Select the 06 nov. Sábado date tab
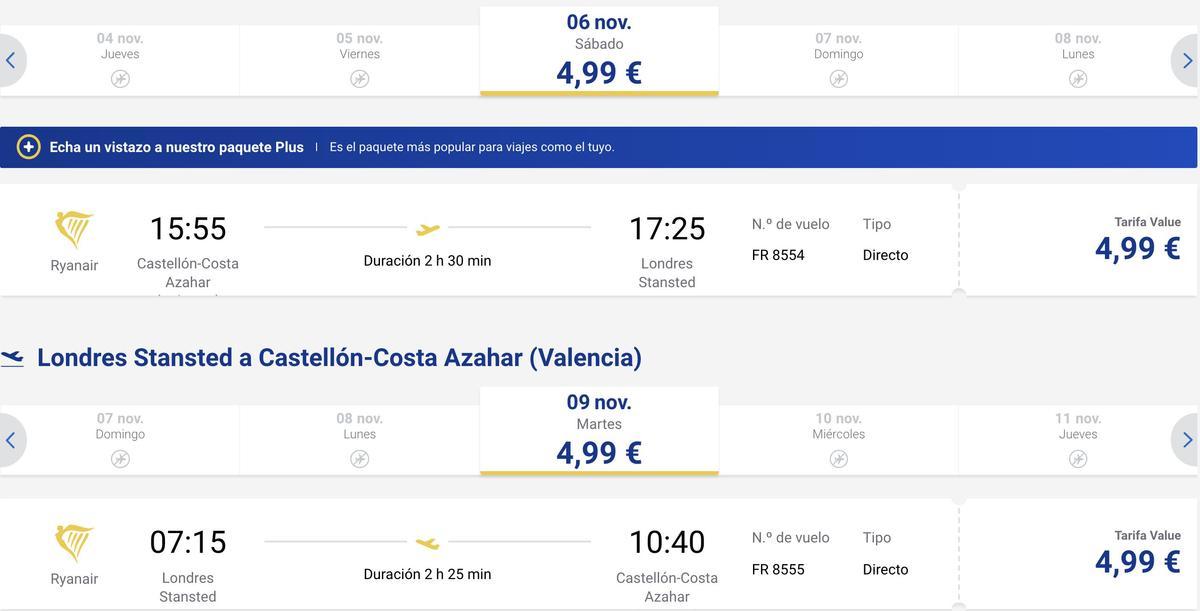The width and height of the screenshot is (1200, 611). tap(599, 51)
